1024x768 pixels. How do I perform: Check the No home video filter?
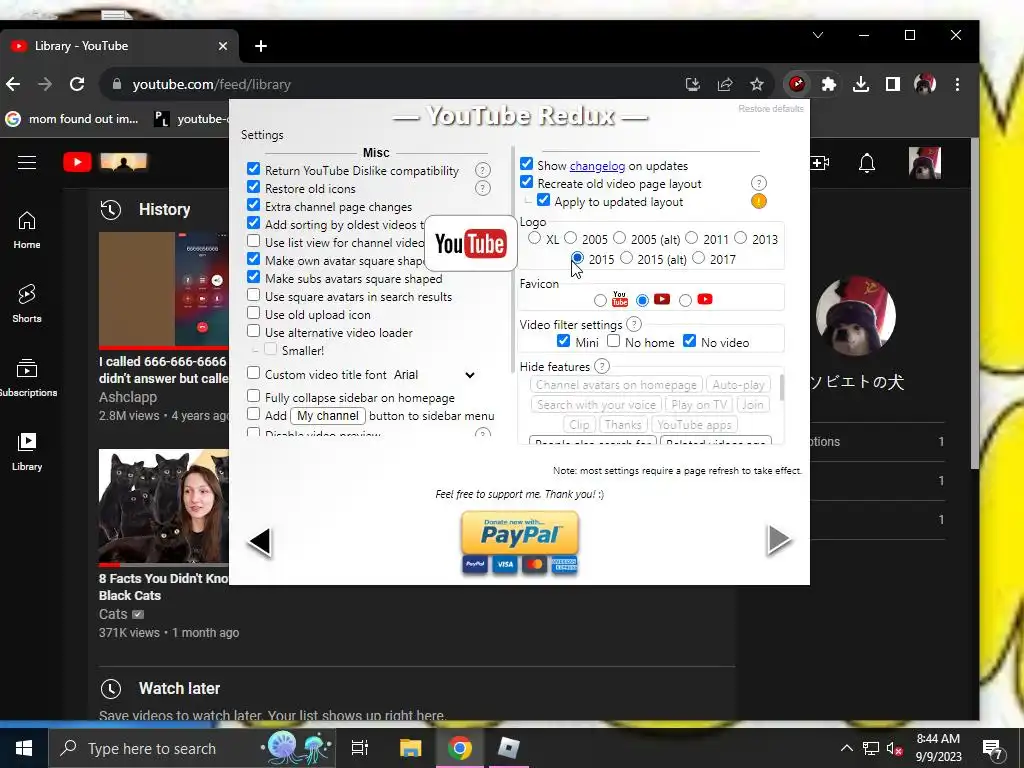(613, 341)
